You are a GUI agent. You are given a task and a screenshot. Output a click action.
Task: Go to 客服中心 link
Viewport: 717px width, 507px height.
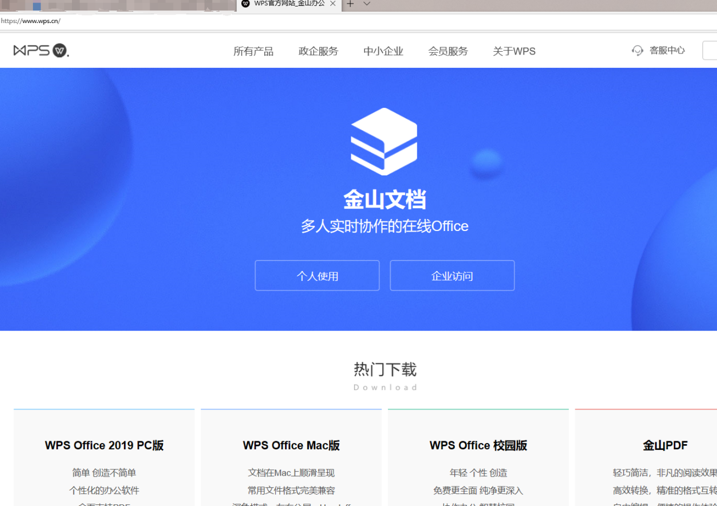click(x=667, y=50)
